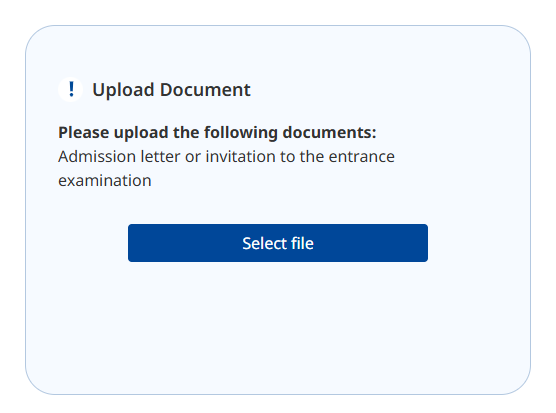Click the word 'file' on the blue button
The image size is (556, 413).
click(302, 243)
